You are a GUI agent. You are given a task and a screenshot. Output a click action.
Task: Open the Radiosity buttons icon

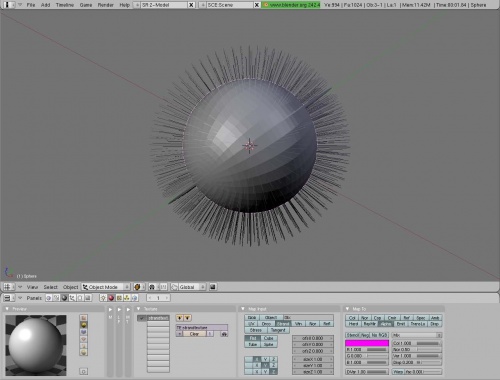click(x=127, y=298)
